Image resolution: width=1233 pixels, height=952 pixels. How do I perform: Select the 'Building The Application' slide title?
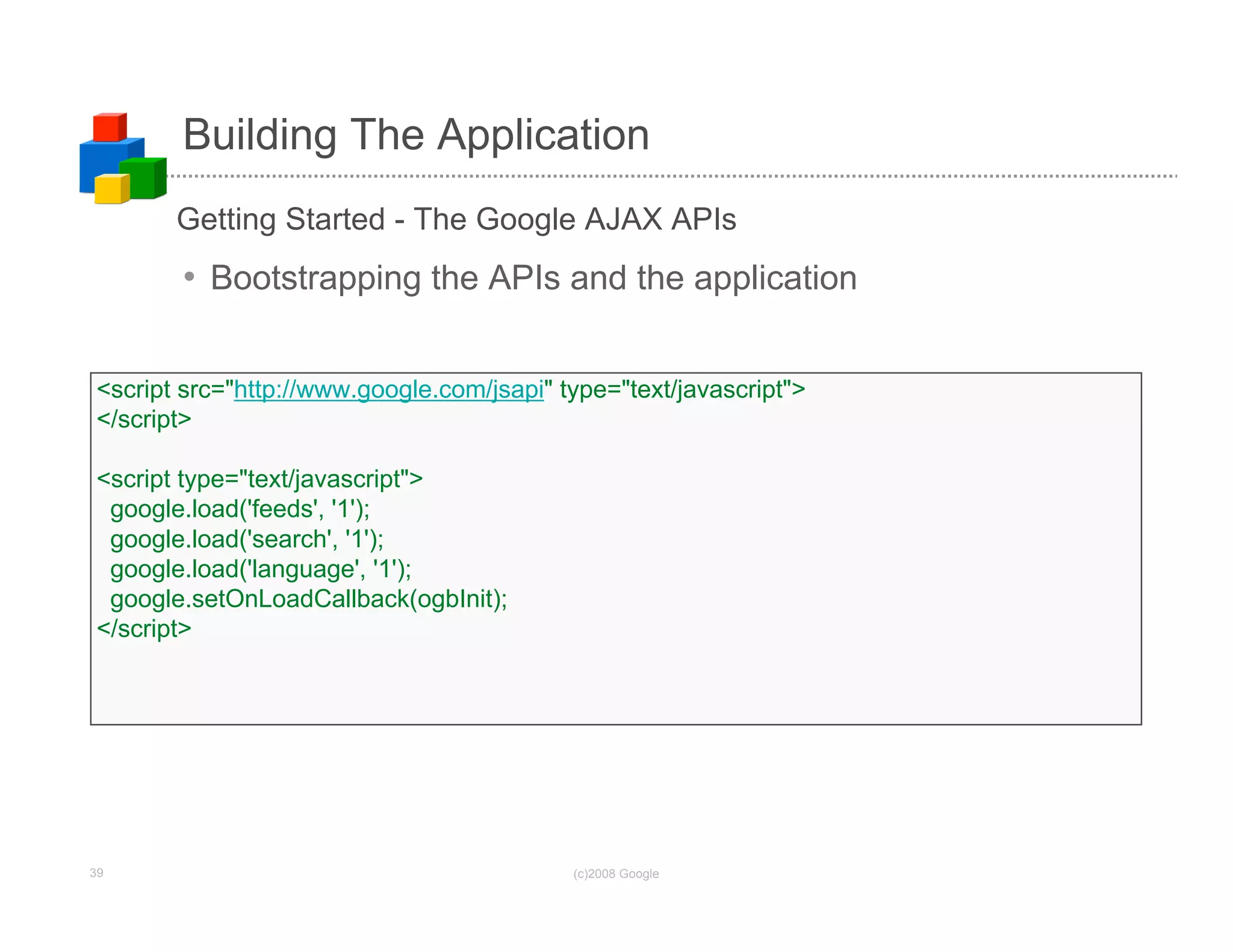(x=416, y=135)
